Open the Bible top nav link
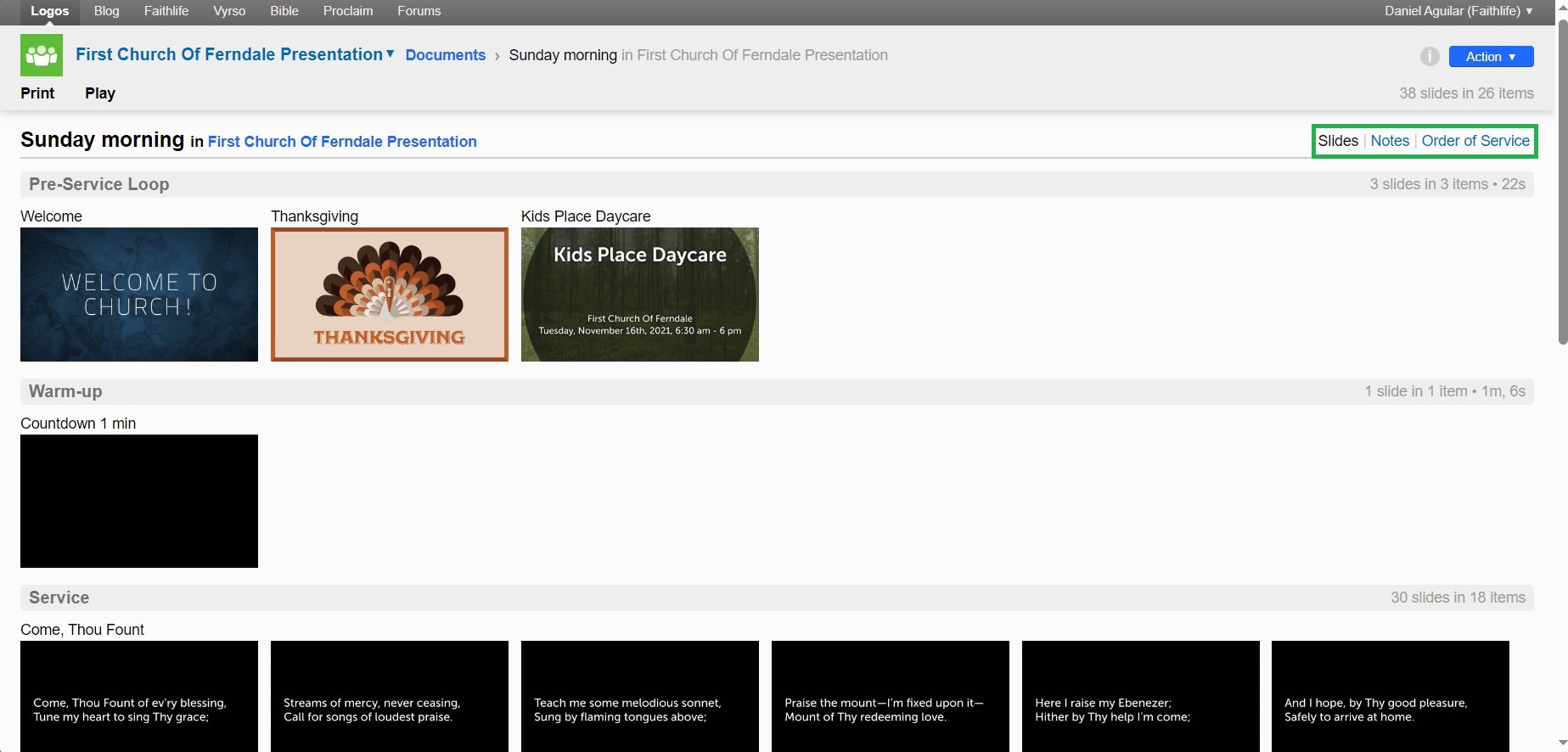 point(284,11)
